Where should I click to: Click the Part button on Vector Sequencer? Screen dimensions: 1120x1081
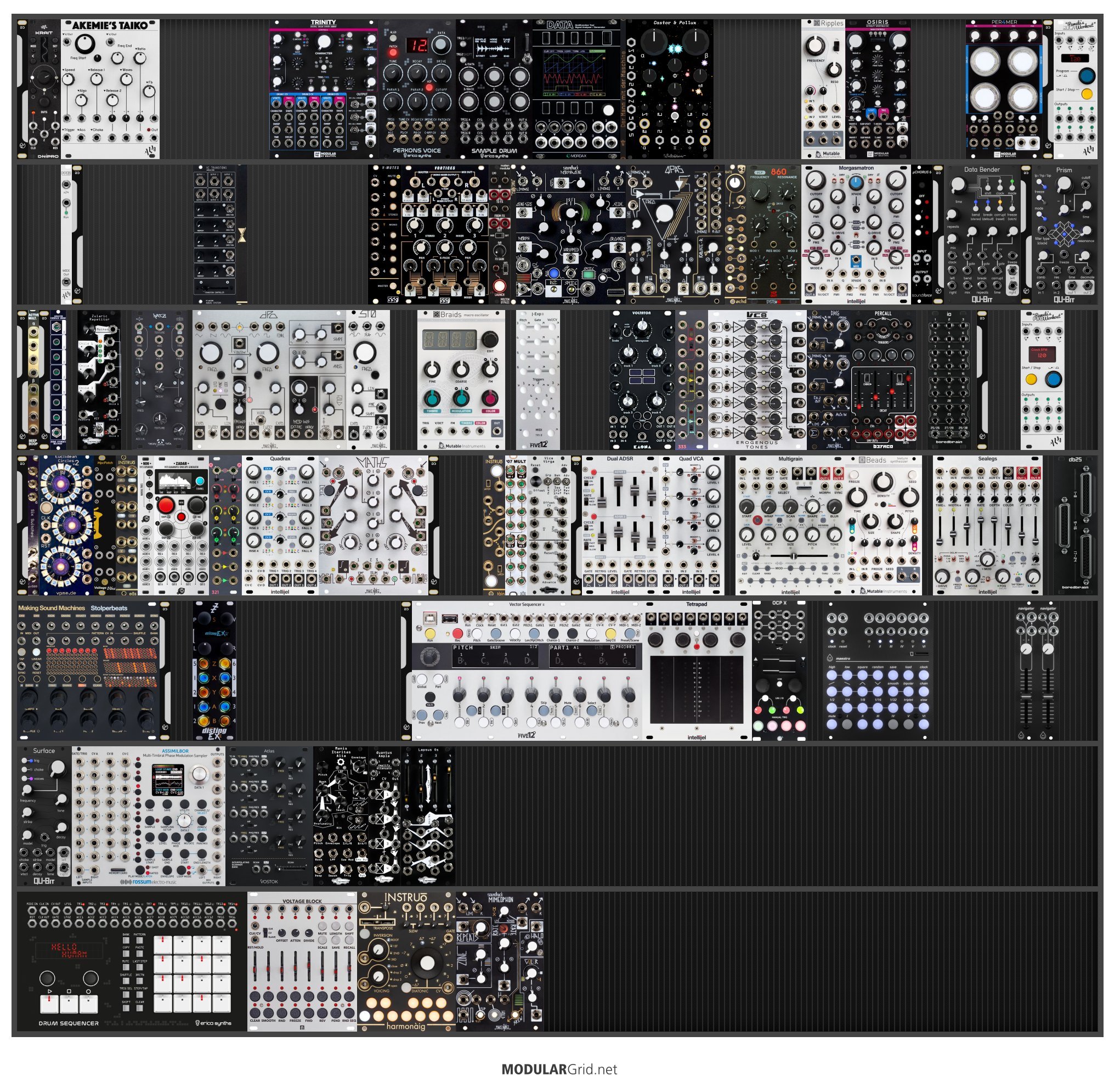click(438, 679)
